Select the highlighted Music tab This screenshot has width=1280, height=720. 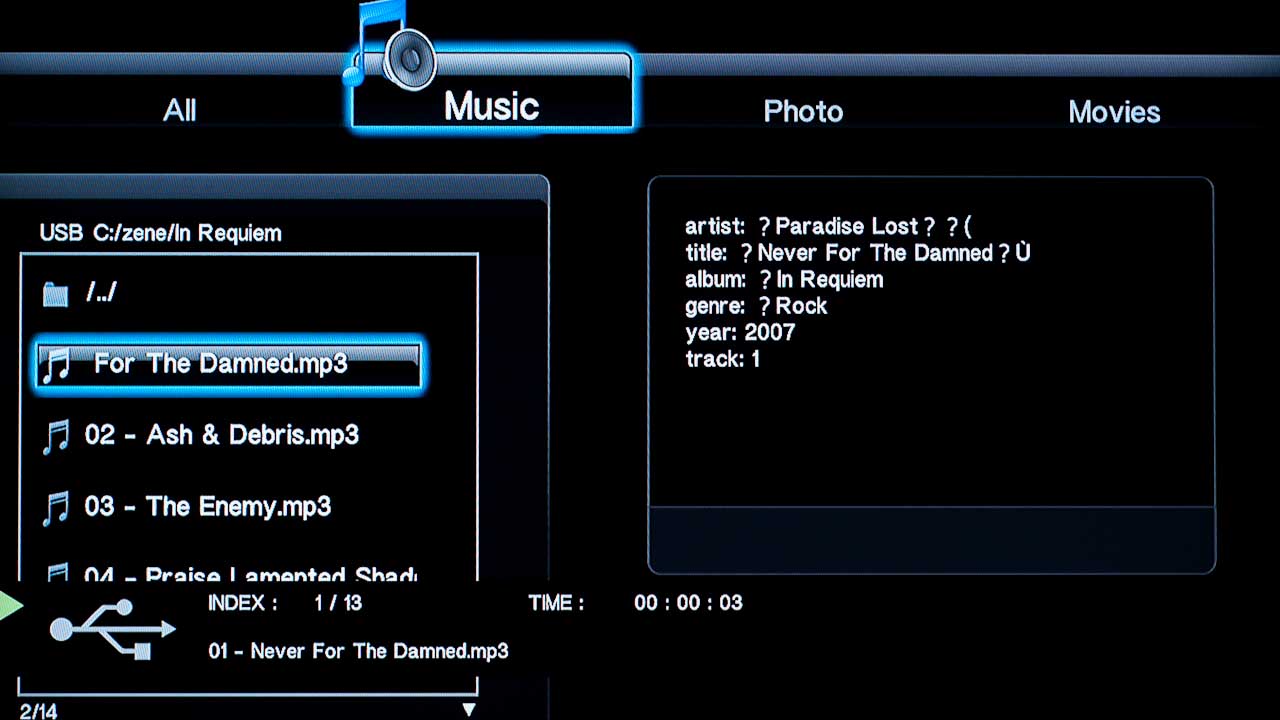tap(491, 106)
